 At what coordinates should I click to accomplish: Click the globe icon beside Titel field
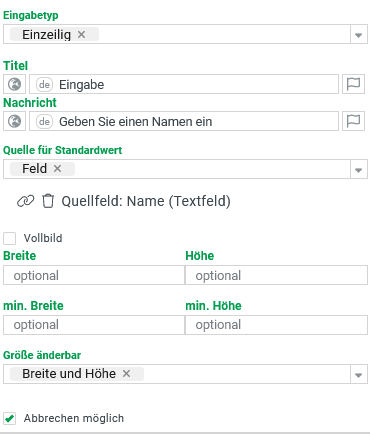14,84
